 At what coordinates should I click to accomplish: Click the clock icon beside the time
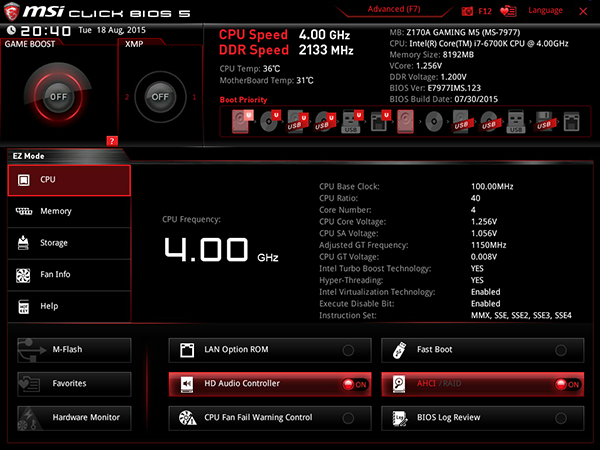11,30
